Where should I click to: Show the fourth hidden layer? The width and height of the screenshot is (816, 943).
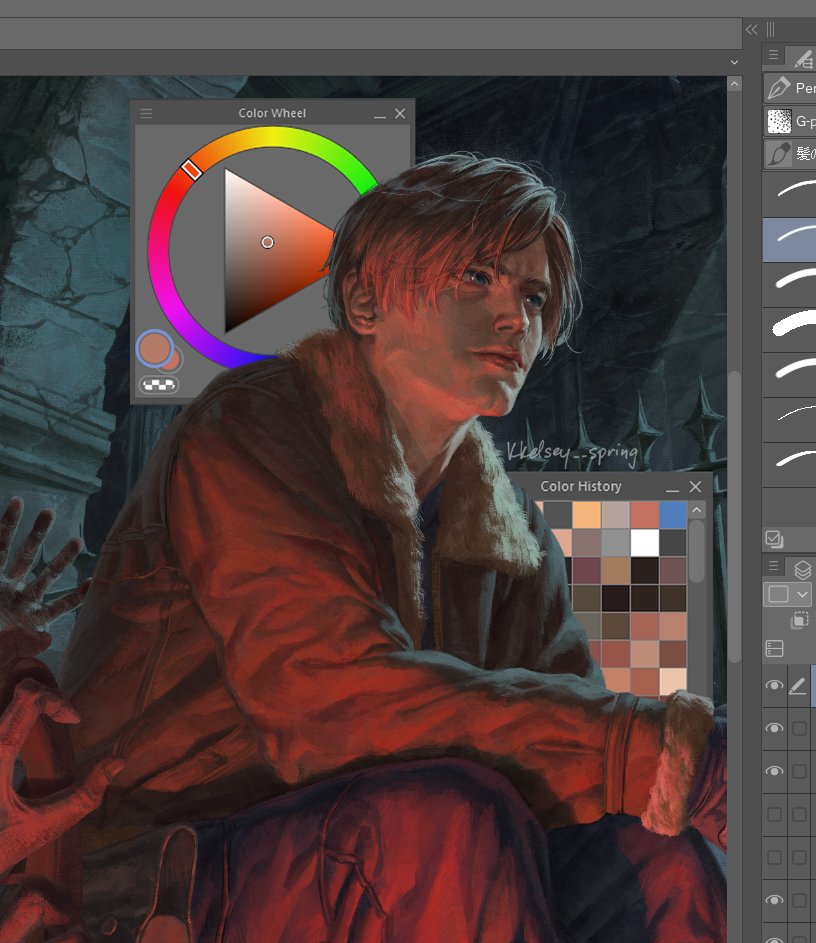point(775,814)
